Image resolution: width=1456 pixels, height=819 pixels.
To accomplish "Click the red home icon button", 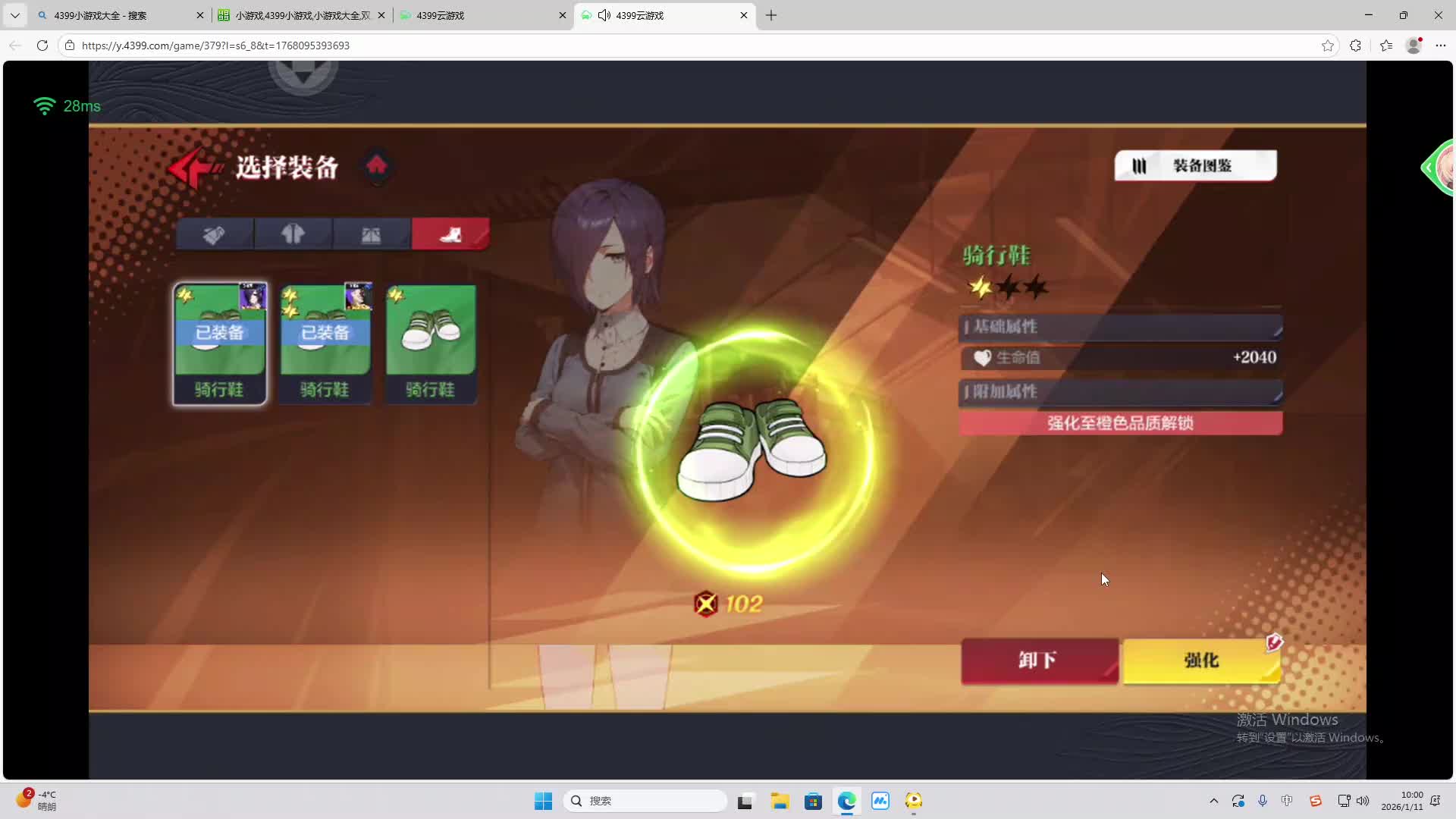I will (x=376, y=166).
